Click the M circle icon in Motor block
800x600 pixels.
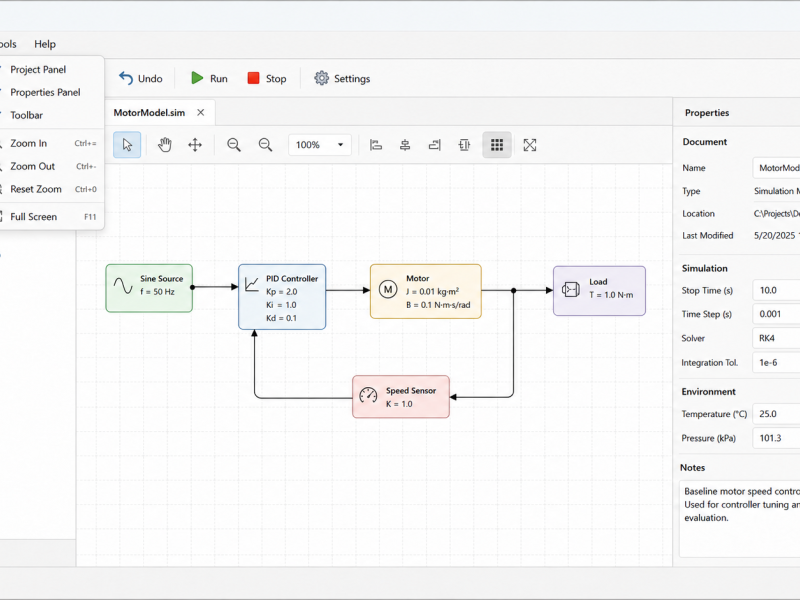pos(388,290)
